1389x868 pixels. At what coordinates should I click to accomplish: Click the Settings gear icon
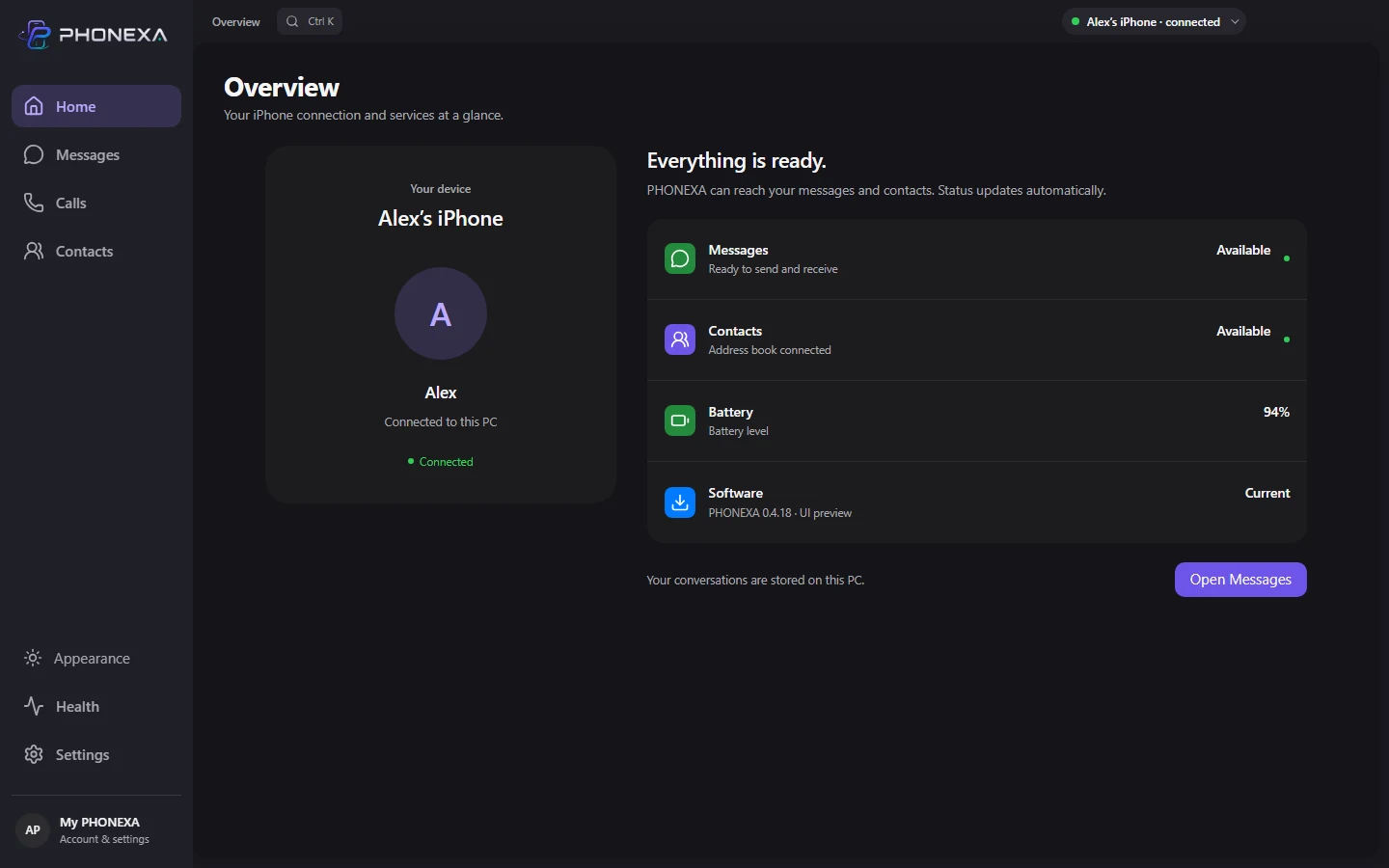pyautogui.click(x=34, y=754)
